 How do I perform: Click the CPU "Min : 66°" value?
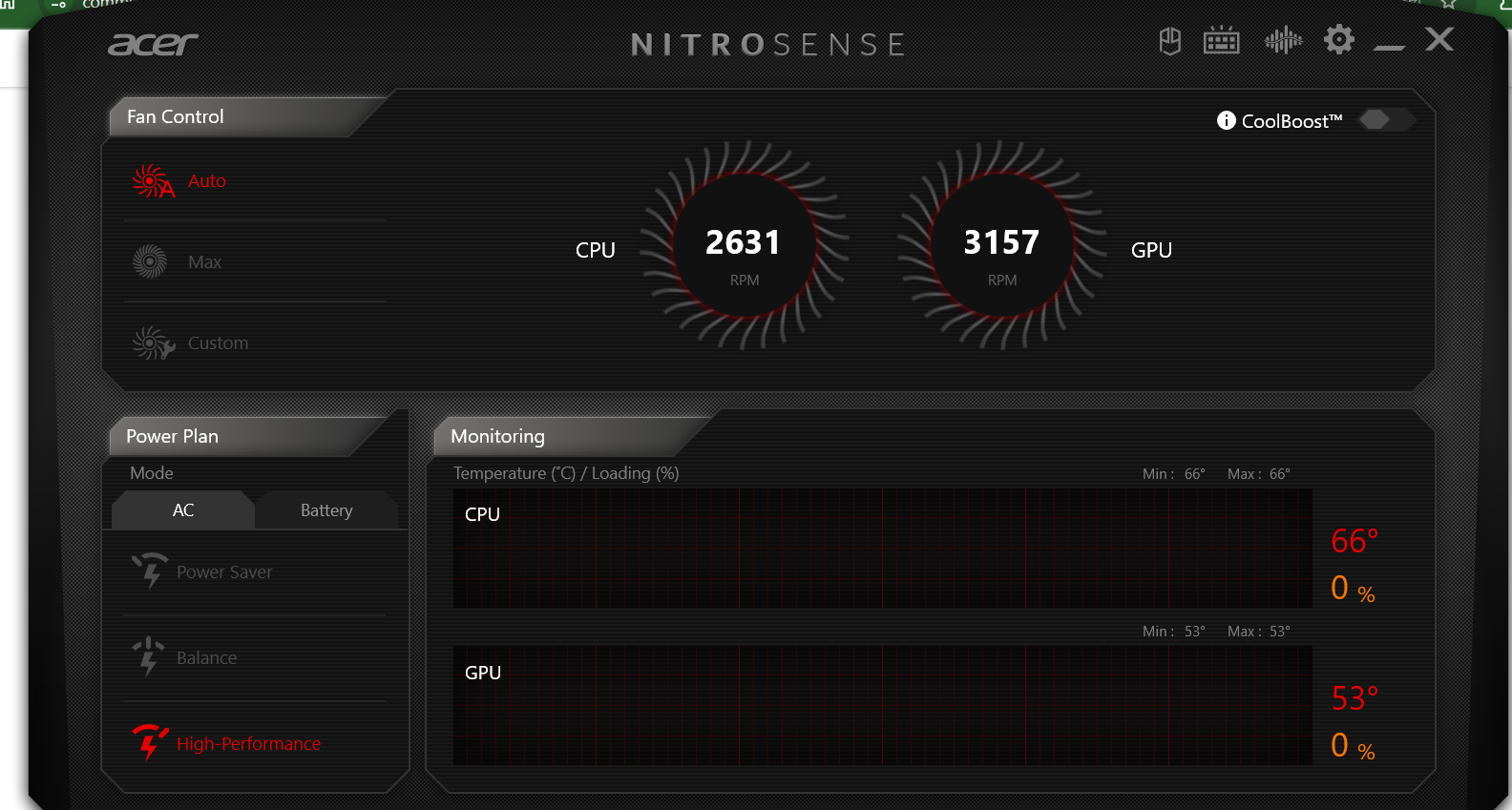click(x=1174, y=474)
